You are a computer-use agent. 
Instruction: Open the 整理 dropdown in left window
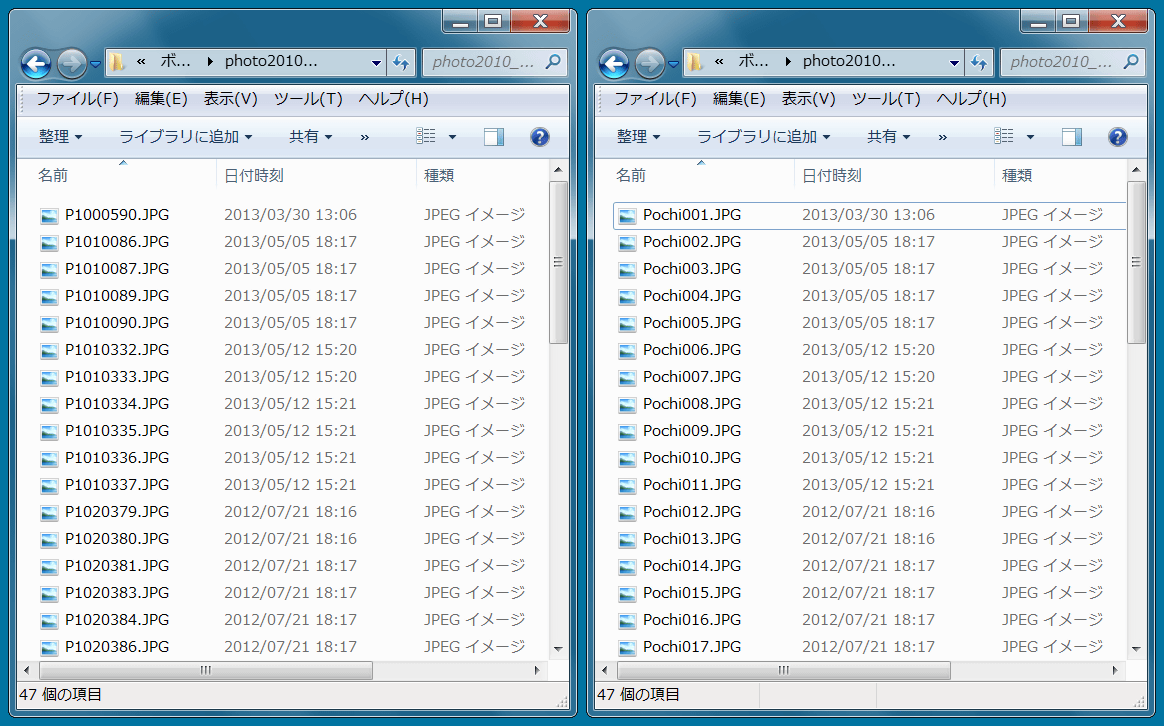(60, 137)
